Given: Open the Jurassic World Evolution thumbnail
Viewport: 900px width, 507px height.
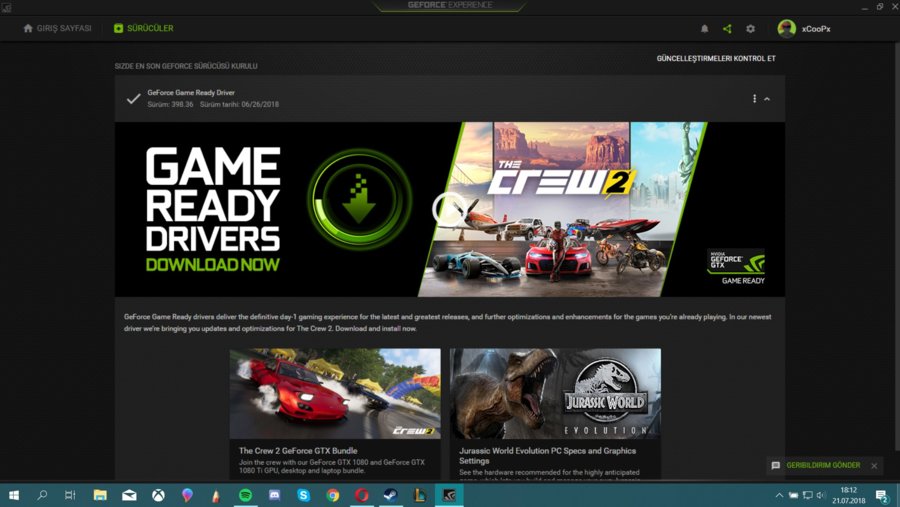Looking at the screenshot, I should point(555,393).
